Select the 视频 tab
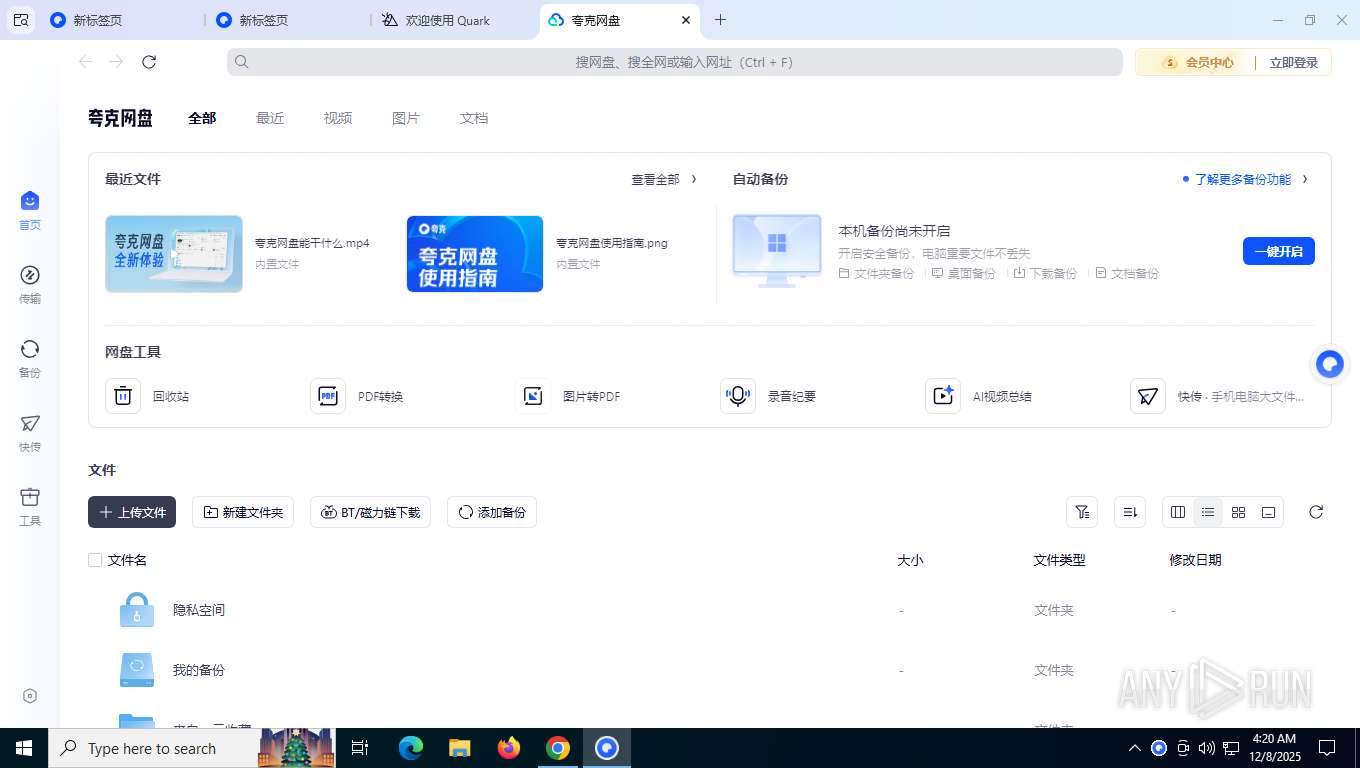The image size is (1360, 768). (x=338, y=118)
